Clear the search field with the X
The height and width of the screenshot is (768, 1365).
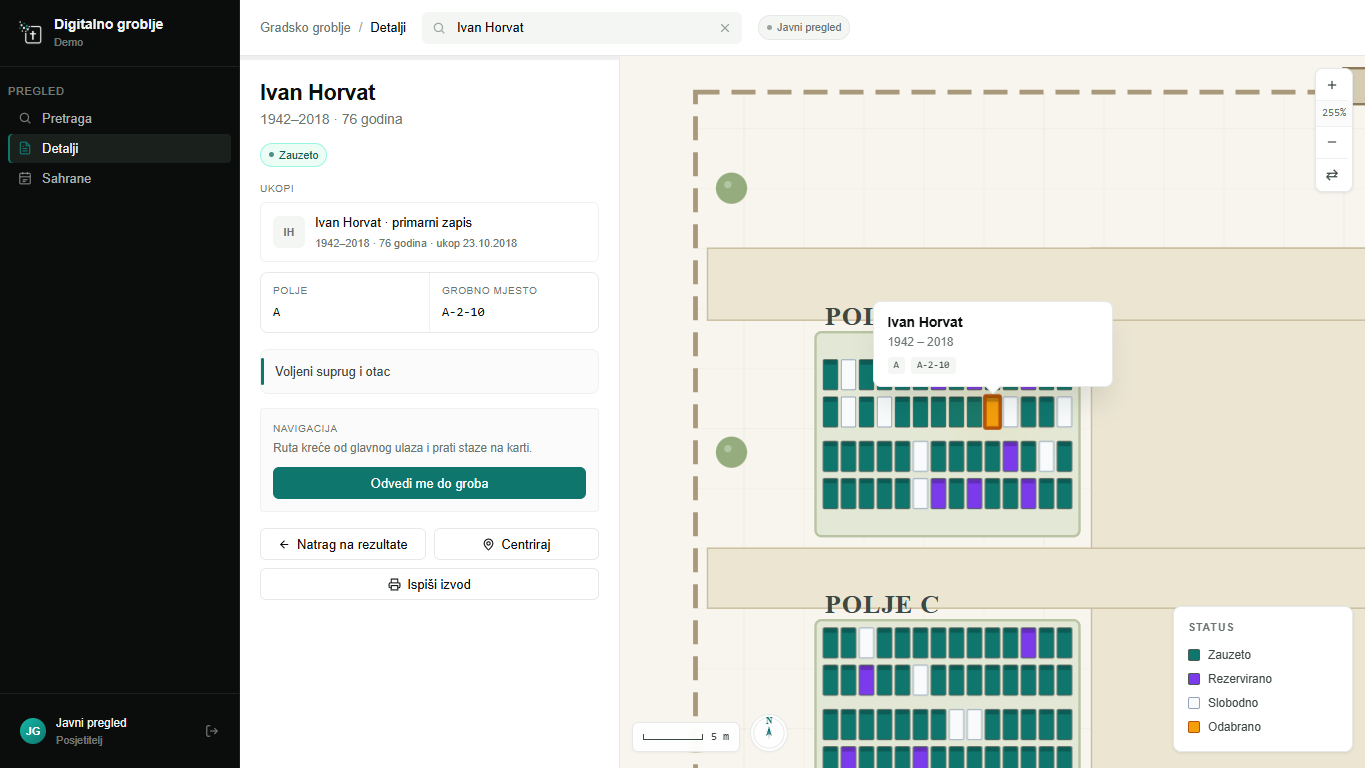725,28
